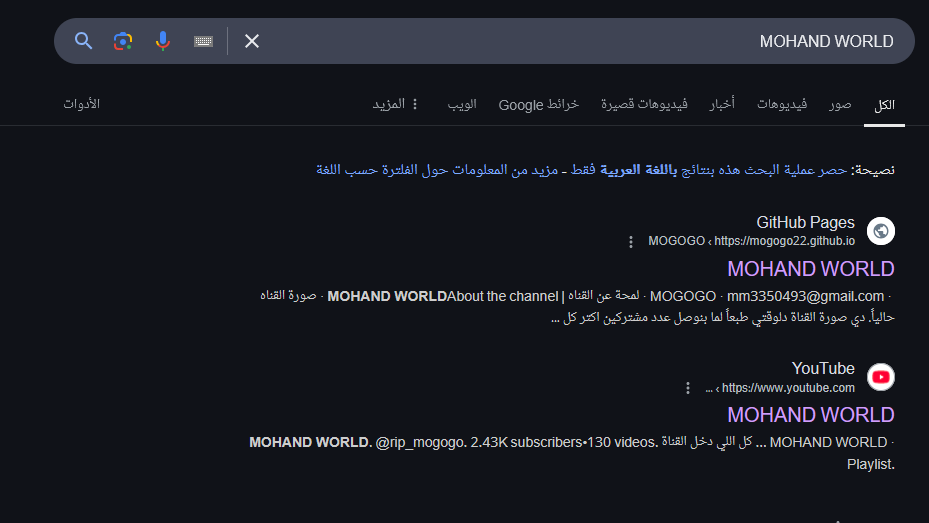Click the magnifier search icon
929x523 pixels.
tap(84, 41)
